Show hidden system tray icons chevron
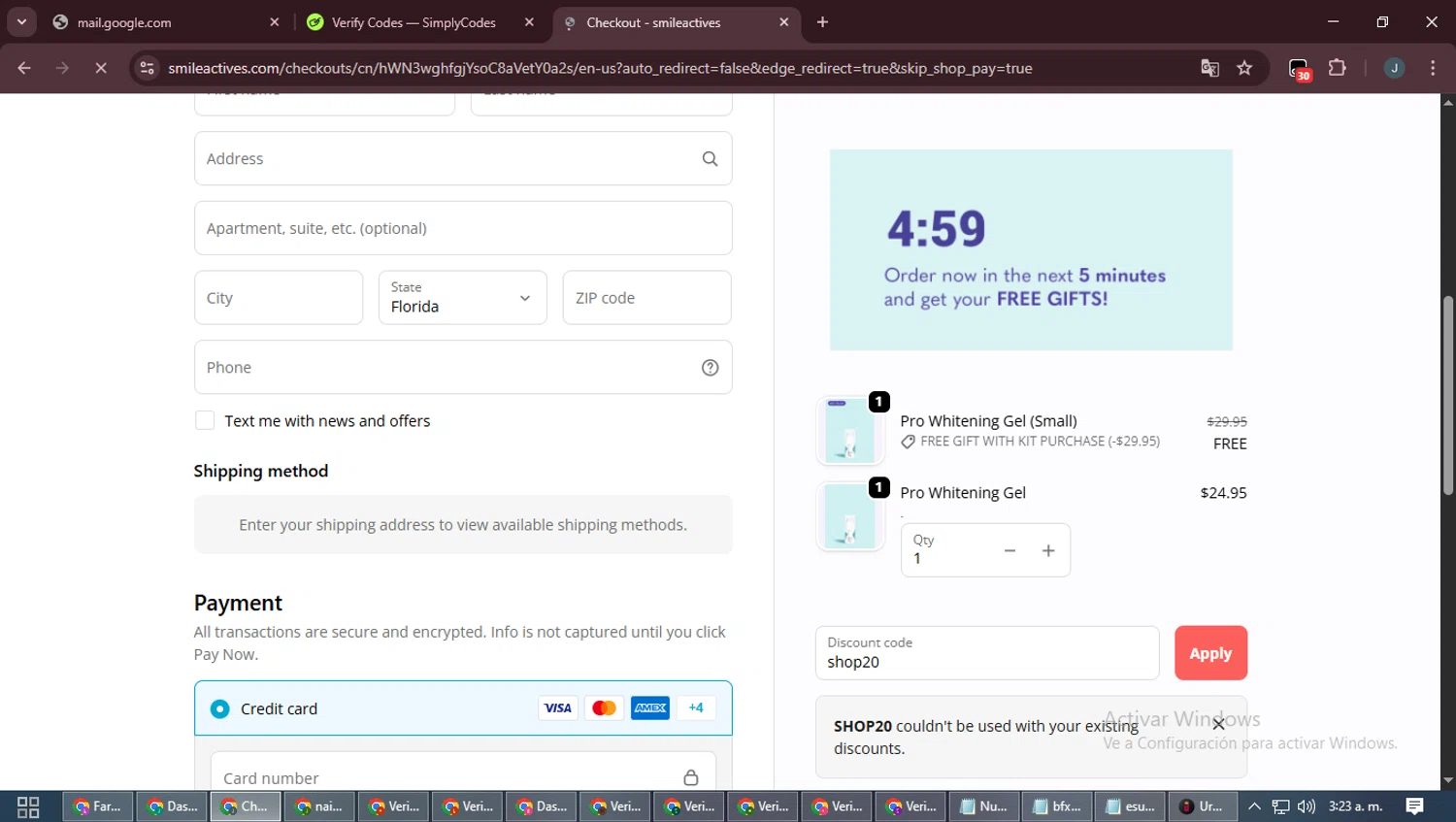This screenshot has width=1456, height=822. [x=1254, y=806]
